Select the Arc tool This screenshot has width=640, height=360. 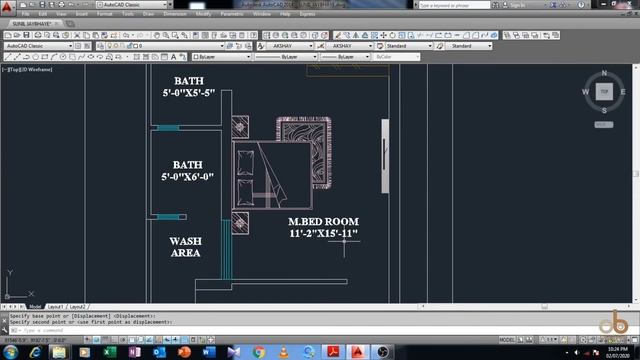pos(54,57)
